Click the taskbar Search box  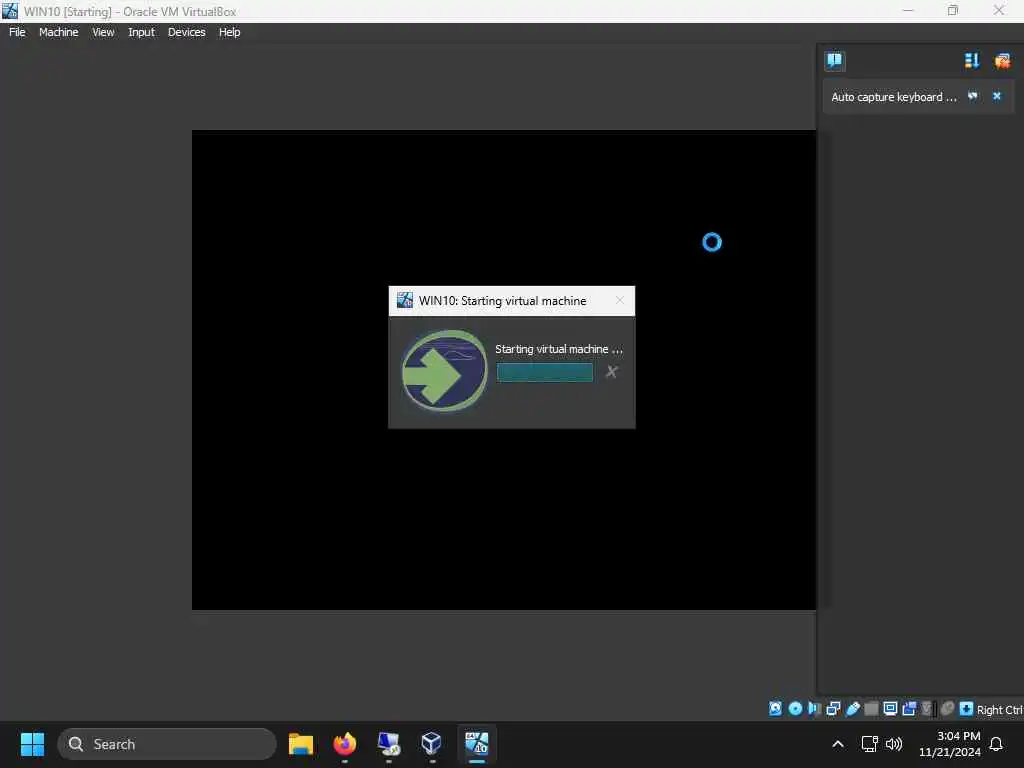point(167,744)
